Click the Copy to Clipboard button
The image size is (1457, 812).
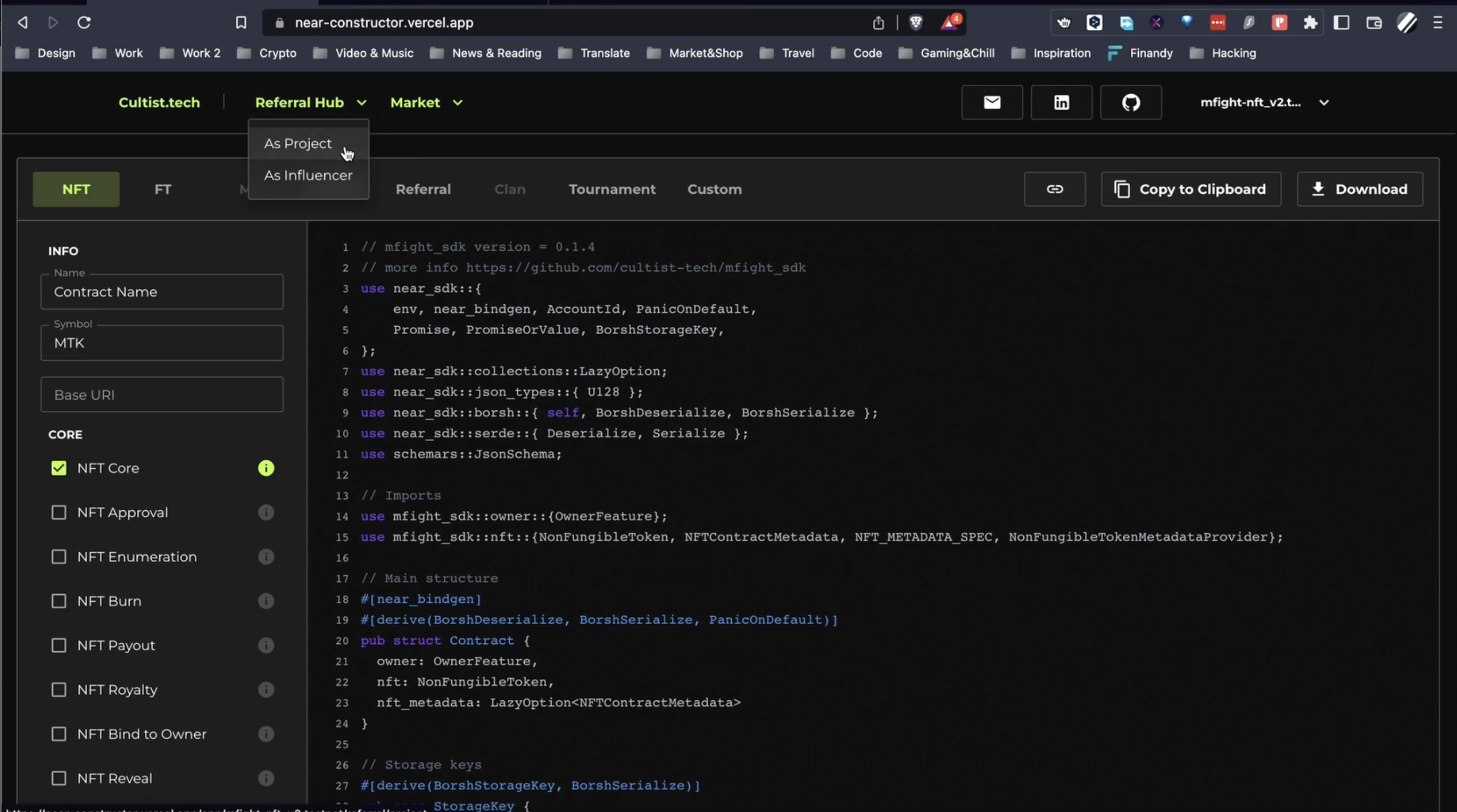1190,189
